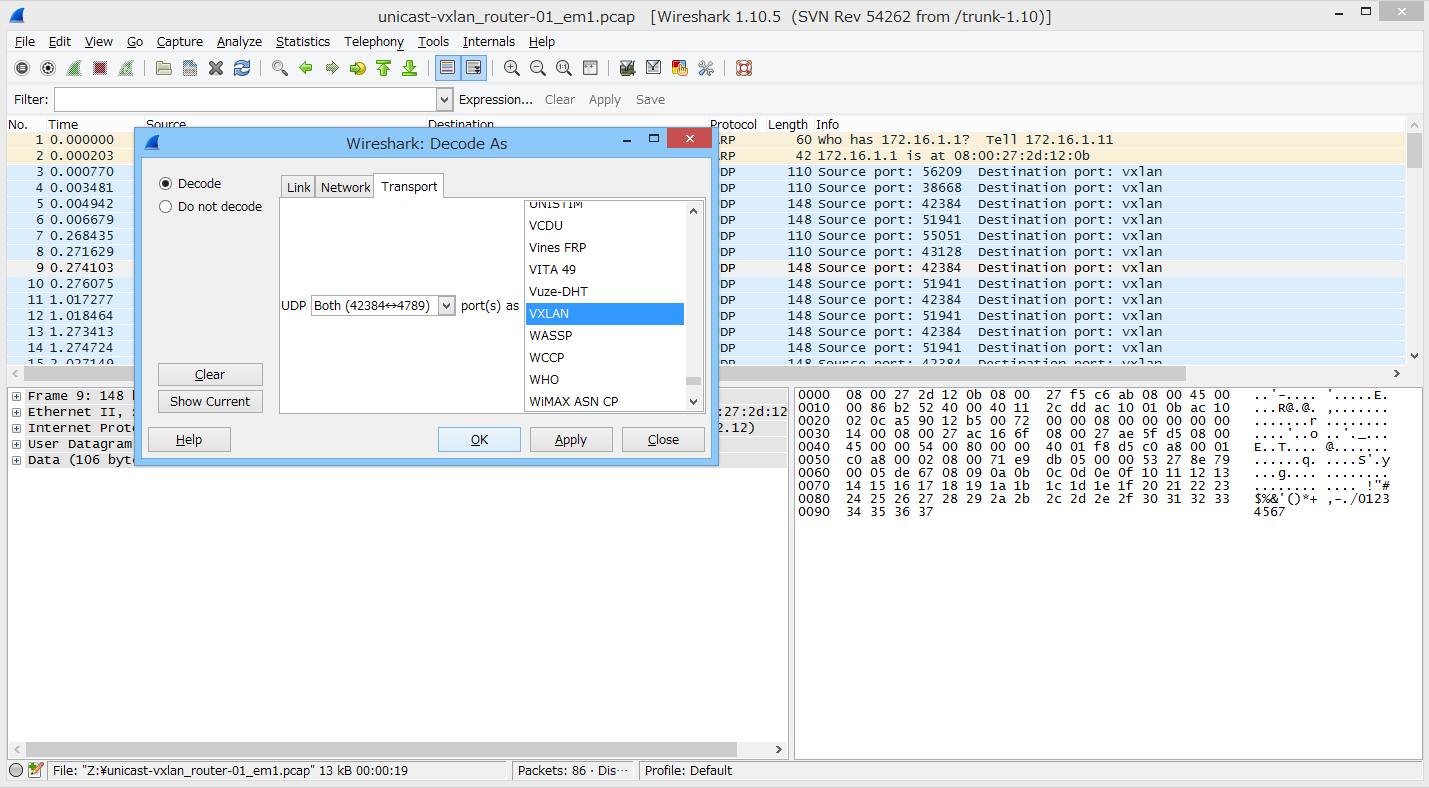Viewport: 1429px width, 788px height.
Task: Click the dialog Clear button
Action: tap(210, 375)
